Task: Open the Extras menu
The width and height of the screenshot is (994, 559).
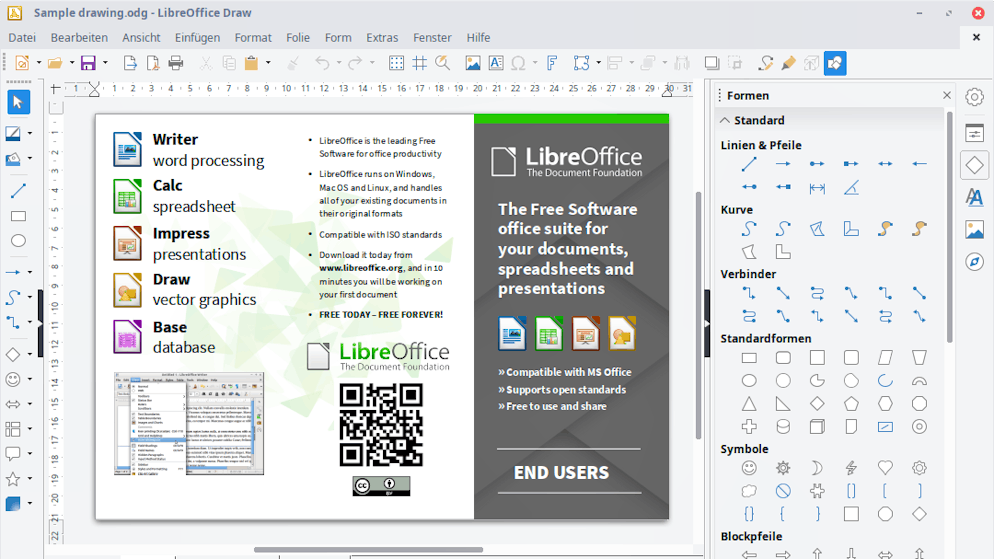Action: 382,37
